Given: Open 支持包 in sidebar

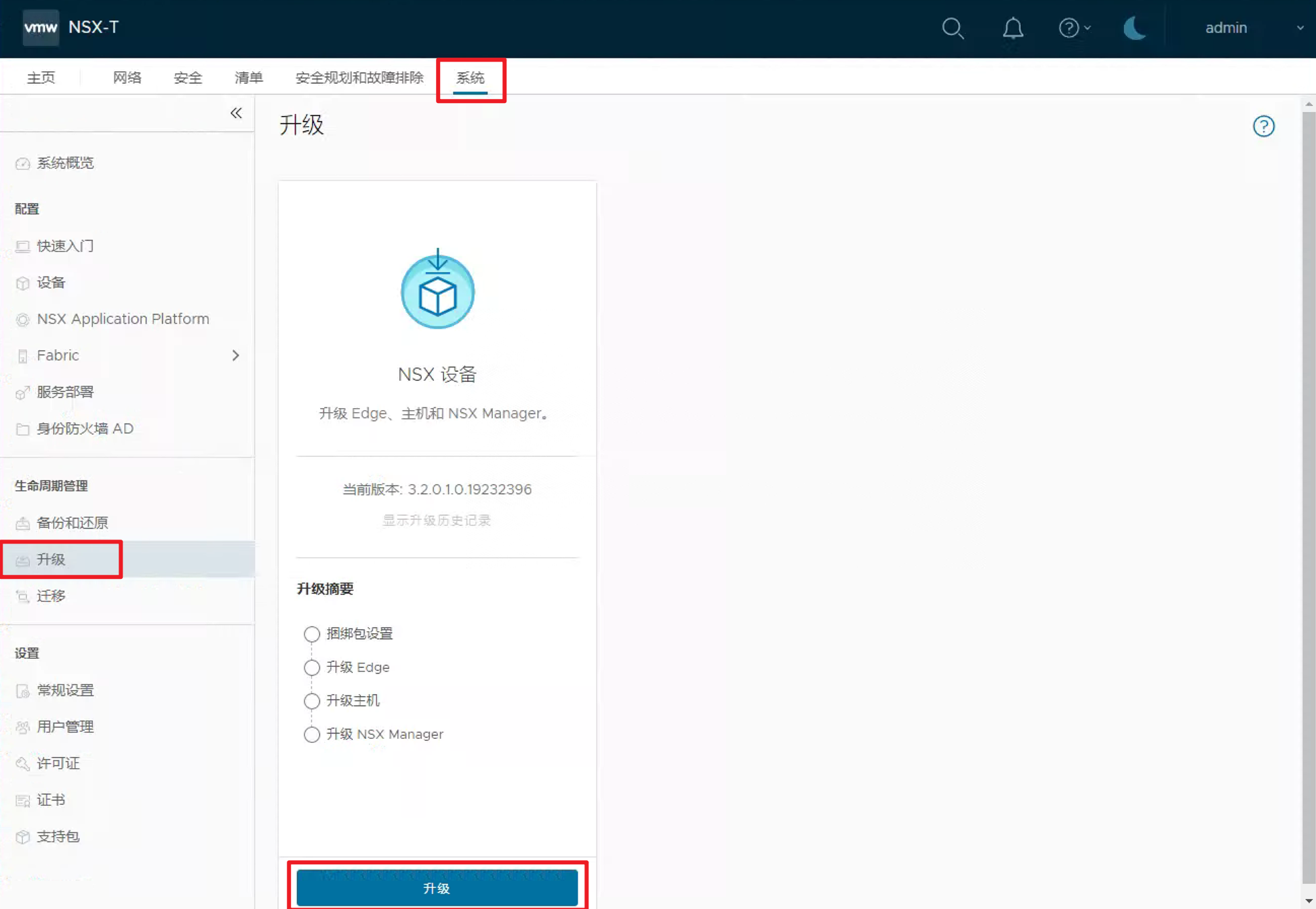Looking at the screenshot, I should pos(58,836).
